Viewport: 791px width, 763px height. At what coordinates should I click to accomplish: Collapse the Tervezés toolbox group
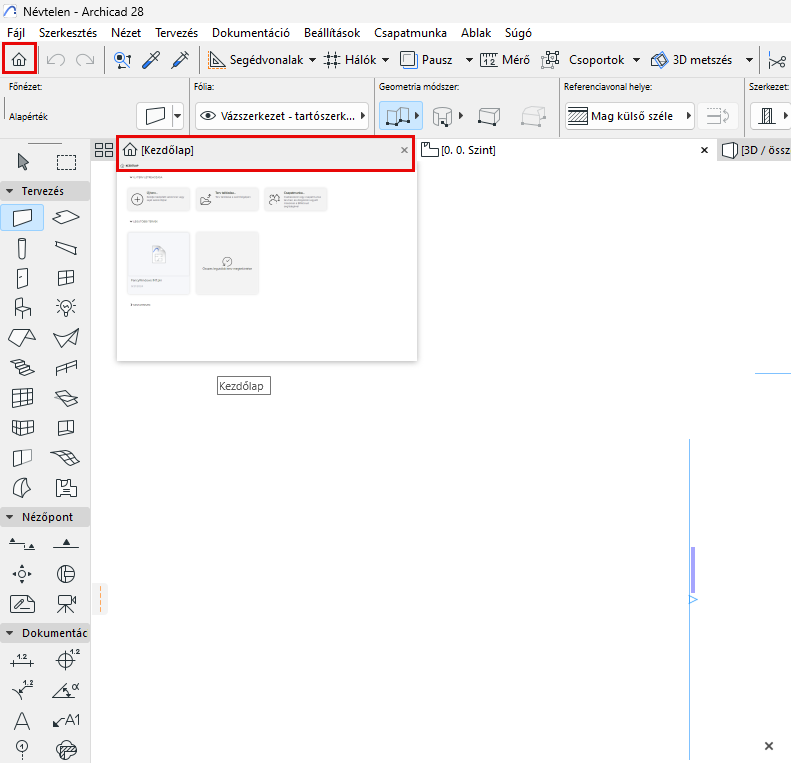click(x=10, y=191)
